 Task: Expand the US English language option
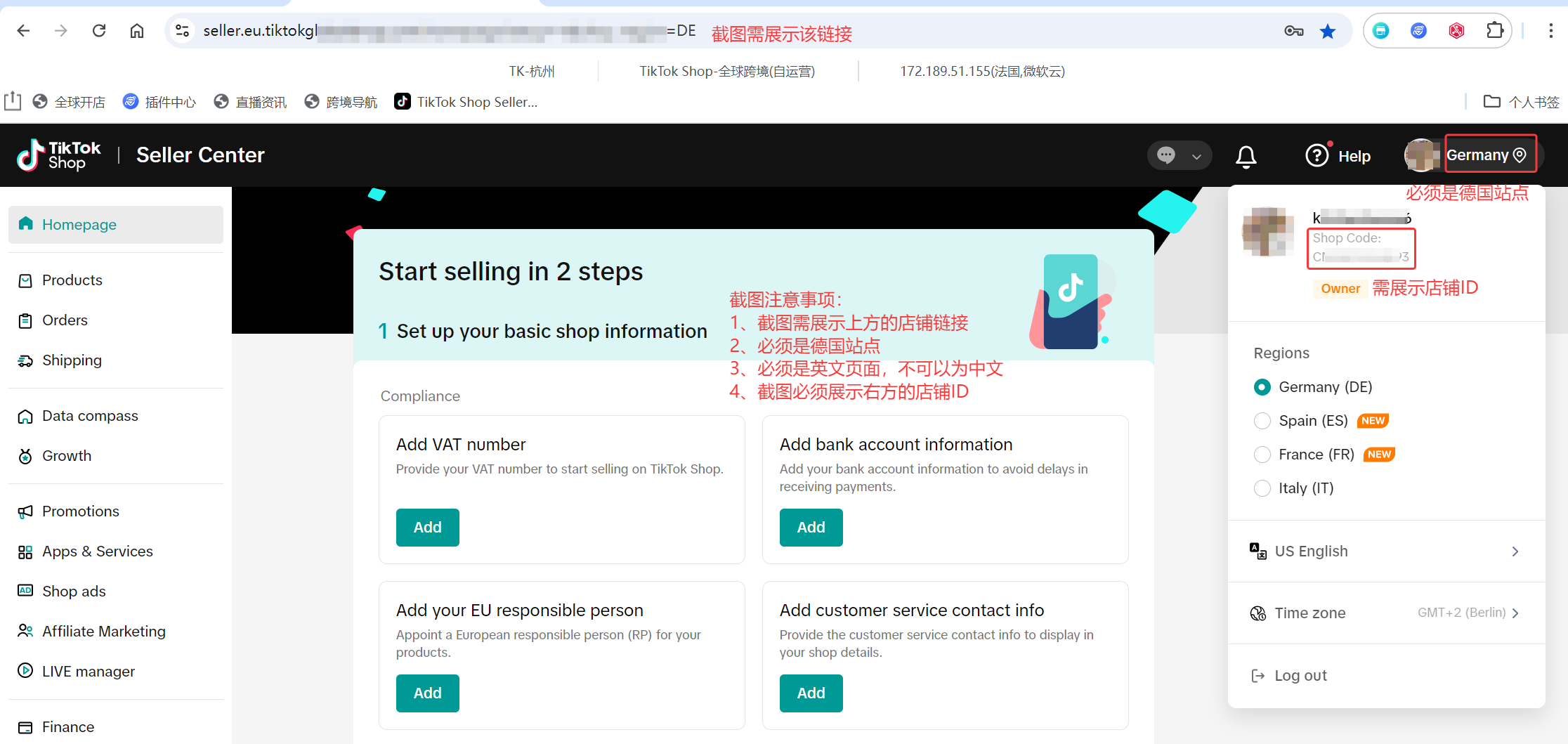tap(1386, 552)
